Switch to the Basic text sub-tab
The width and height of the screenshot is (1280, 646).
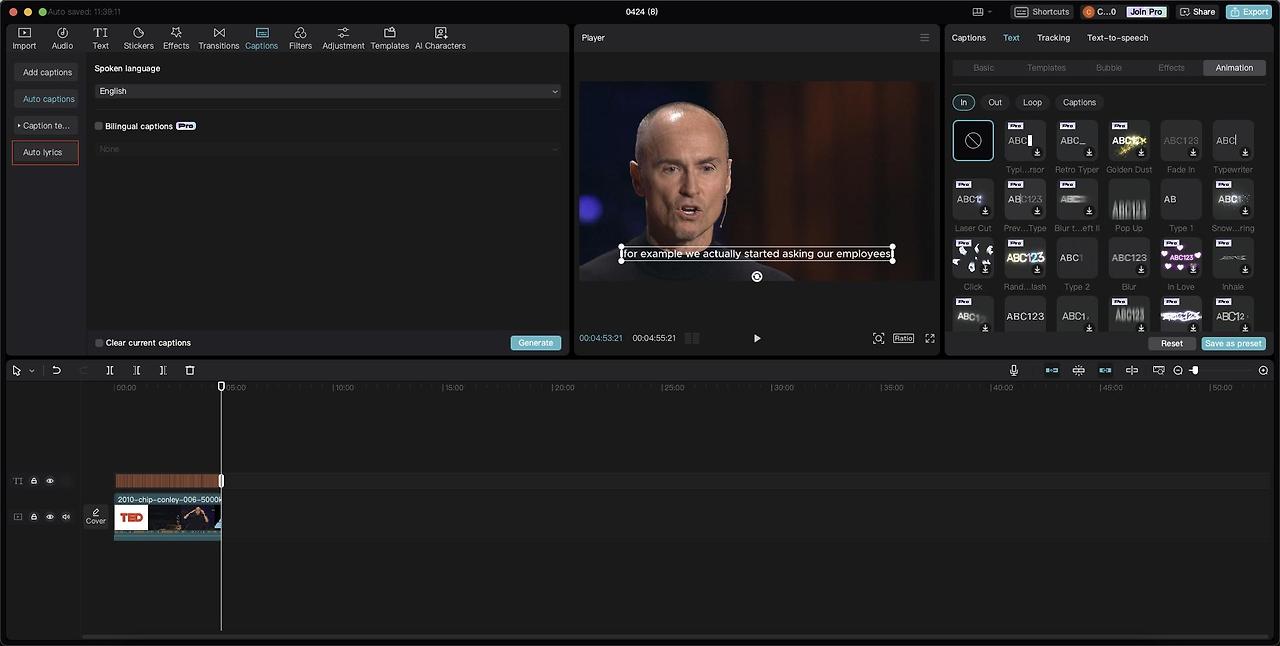pyautogui.click(x=984, y=68)
